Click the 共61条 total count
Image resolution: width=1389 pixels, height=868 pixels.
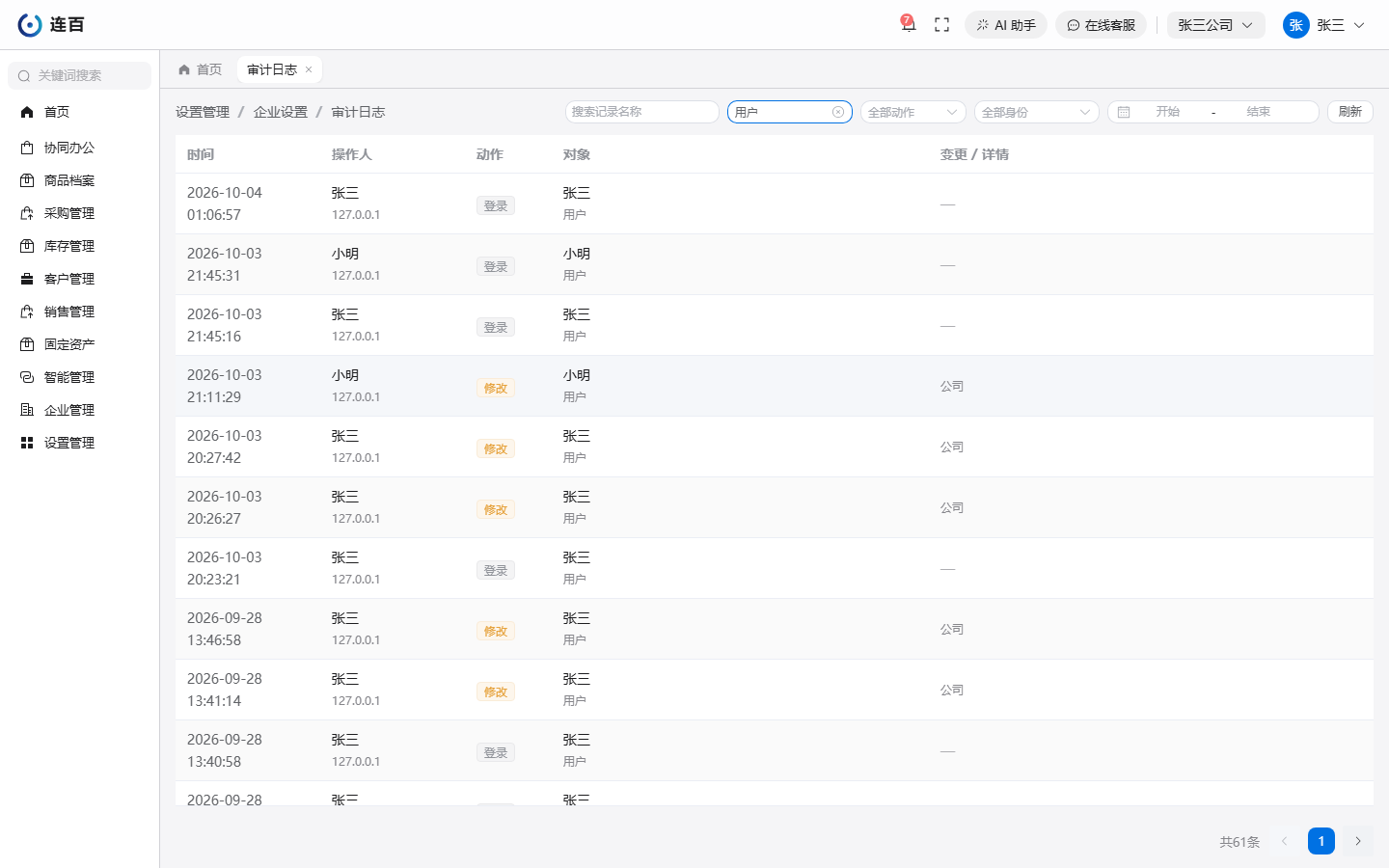point(1239,842)
